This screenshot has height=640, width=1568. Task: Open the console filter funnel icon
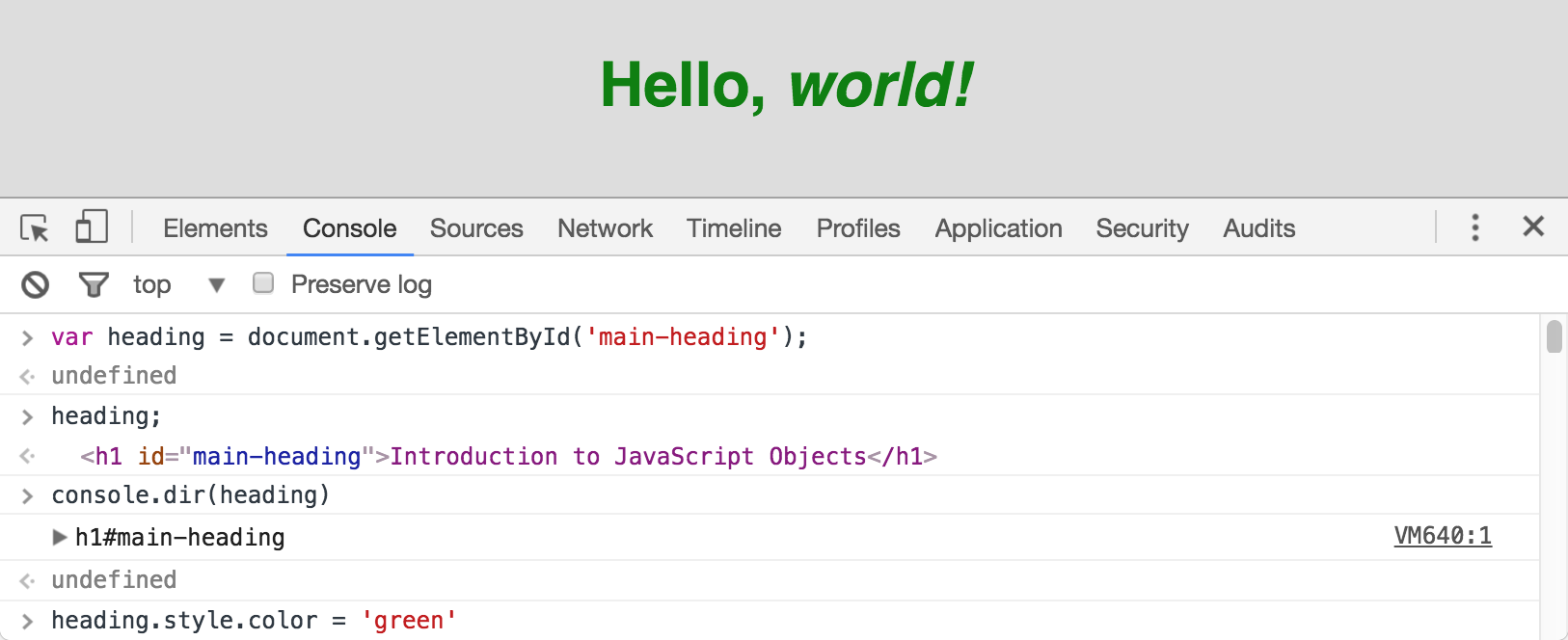pos(94,284)
